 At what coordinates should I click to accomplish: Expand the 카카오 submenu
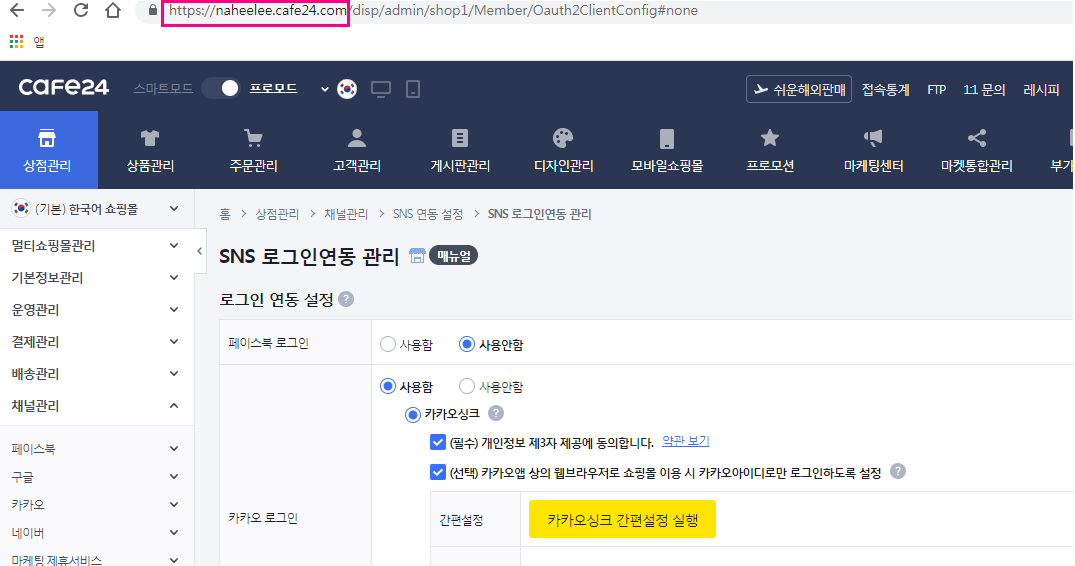point(97,505)
